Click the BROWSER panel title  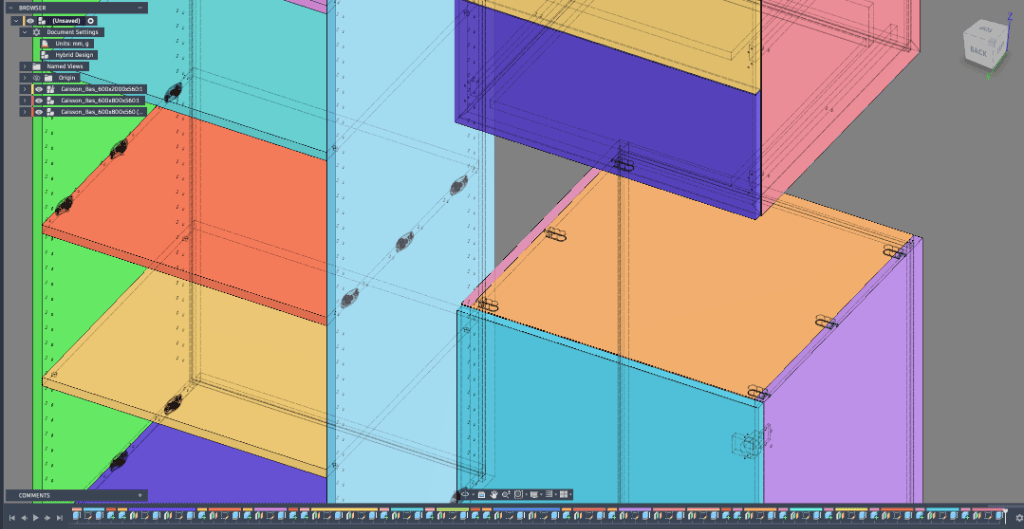33,8
